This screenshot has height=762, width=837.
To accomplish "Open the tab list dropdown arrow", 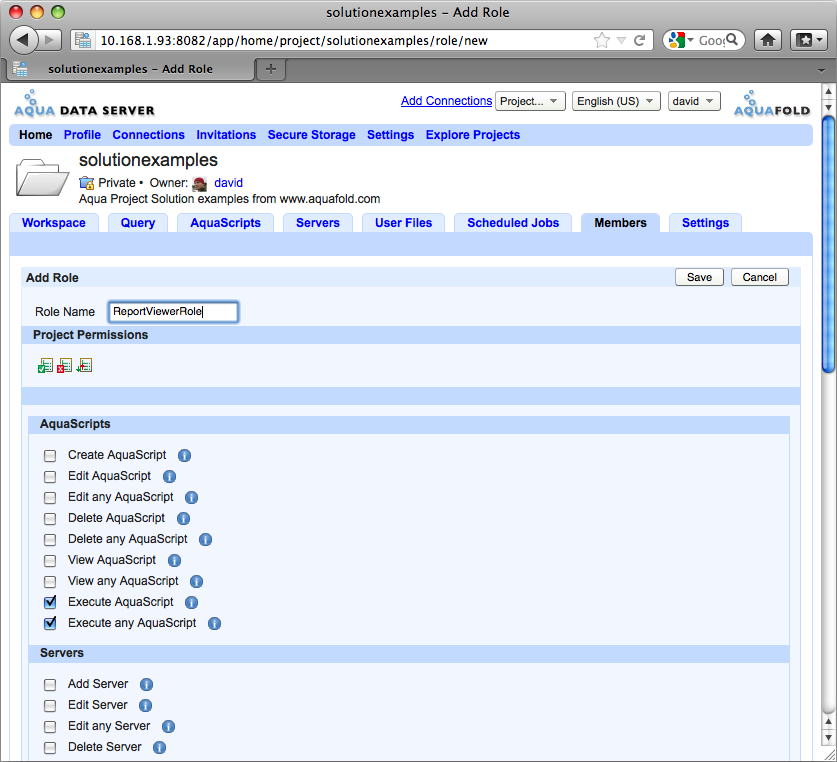I will coord(821,70).
